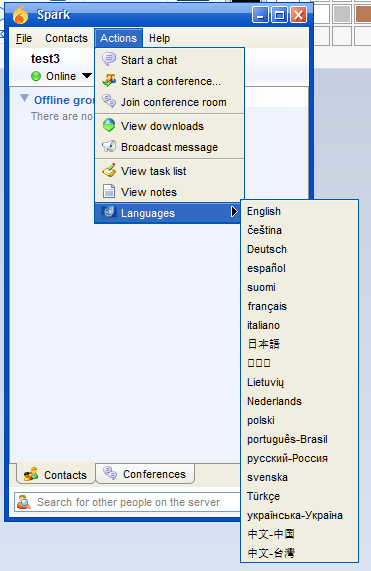Click the Join conference room icon

click(109, 101)
